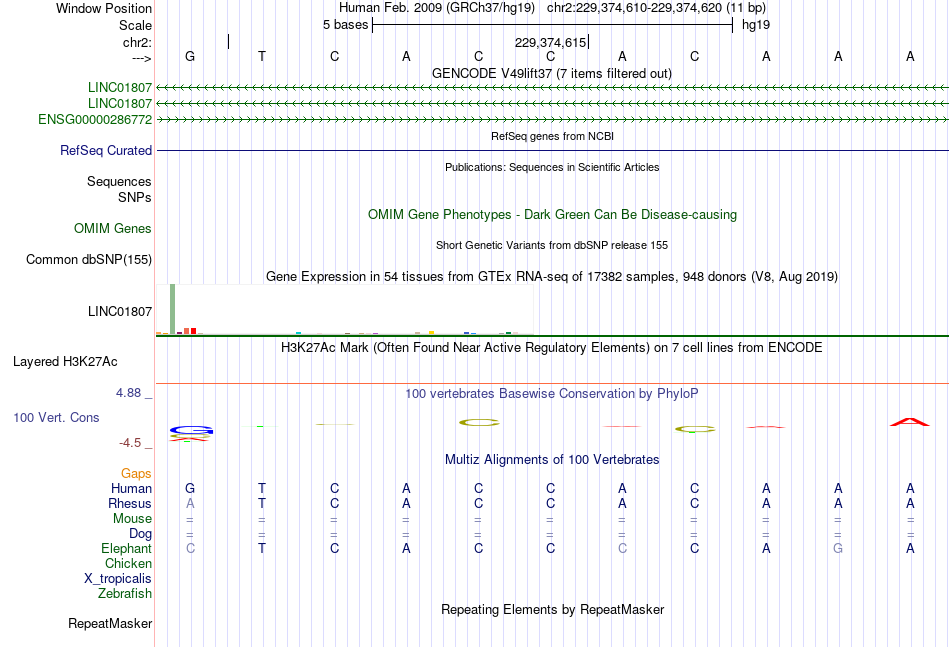The image size is (950, 647).
Task: Open Publications: Sequences in Scientific Articles title
Action: 552,167
